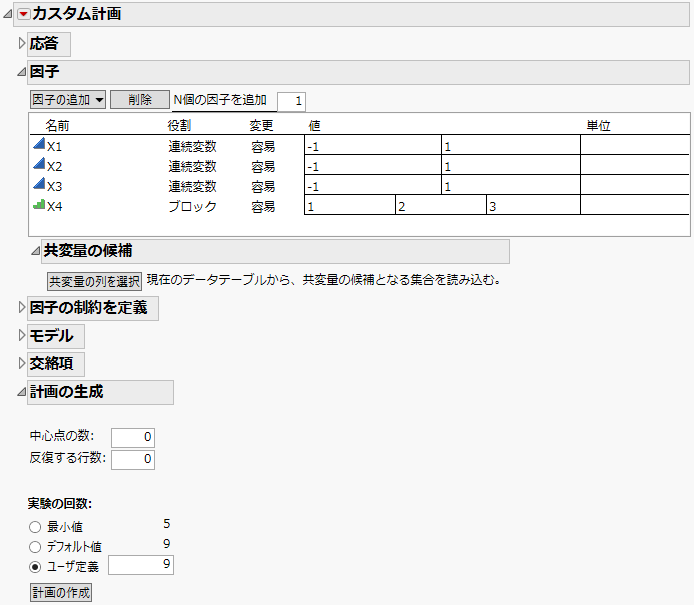The height and width of the screenshot is (605, 694).
Task: Click the X1 単位 cell
Action: (635, 145)
